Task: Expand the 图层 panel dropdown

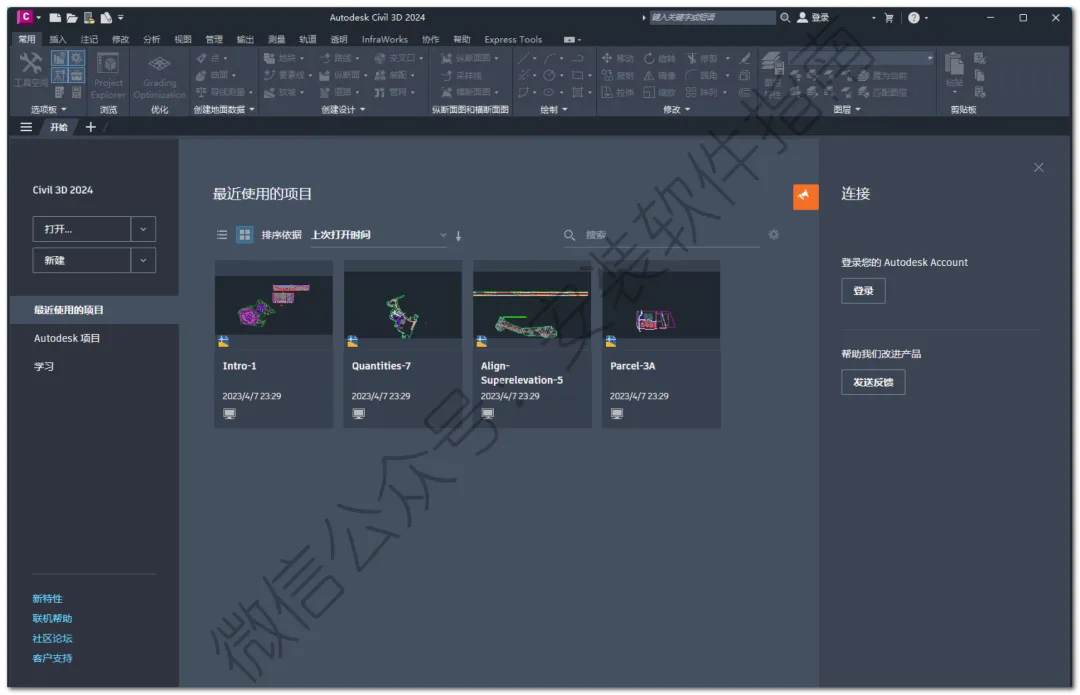Action: [x=847, y=110]
